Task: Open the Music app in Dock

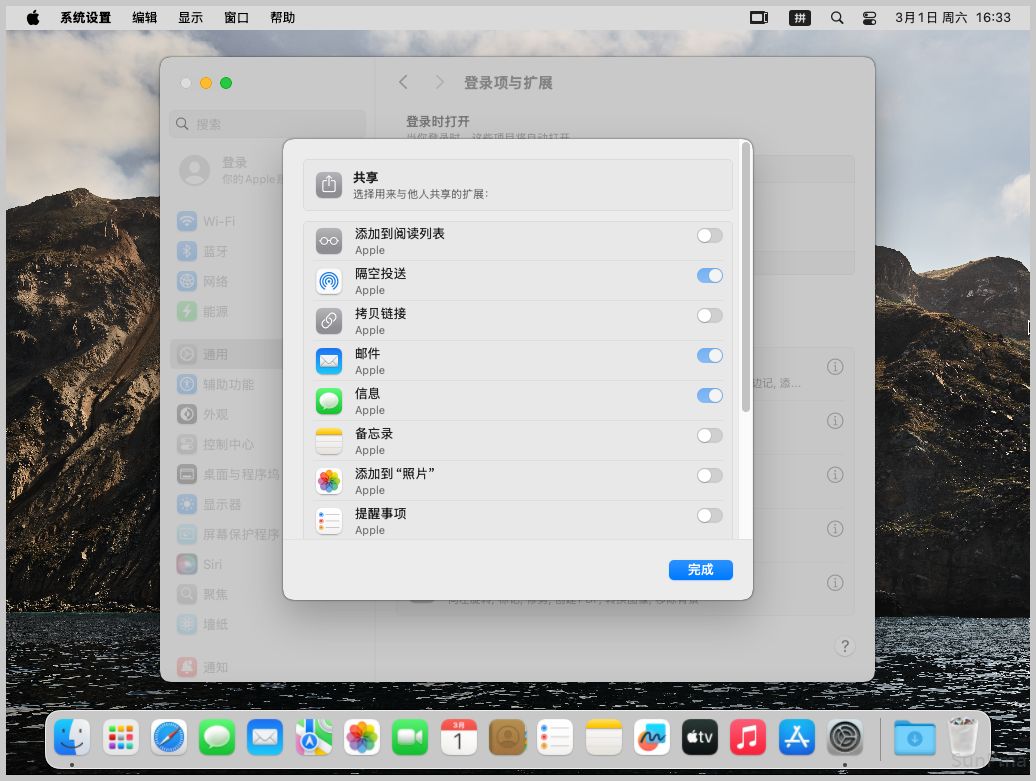Action: click(747, 738)
